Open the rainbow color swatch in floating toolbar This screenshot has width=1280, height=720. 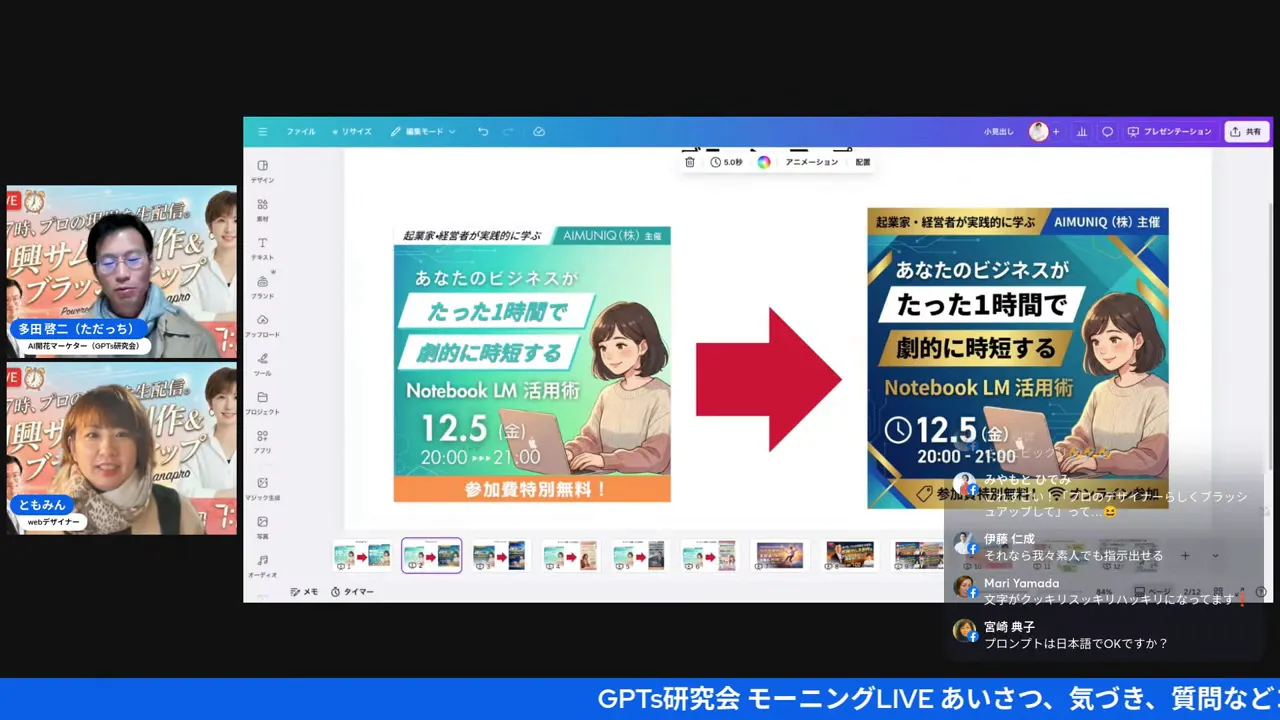coord(763,161)
